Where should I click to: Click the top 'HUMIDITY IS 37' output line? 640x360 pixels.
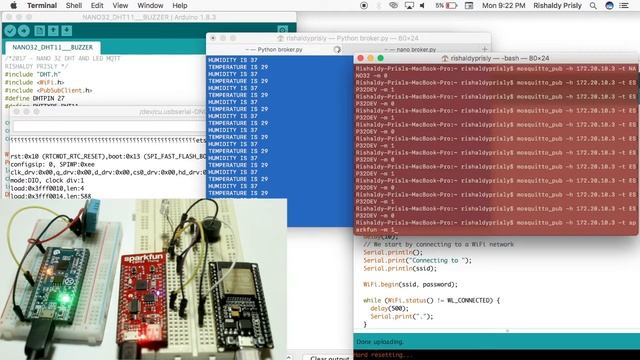coord(233,60)
